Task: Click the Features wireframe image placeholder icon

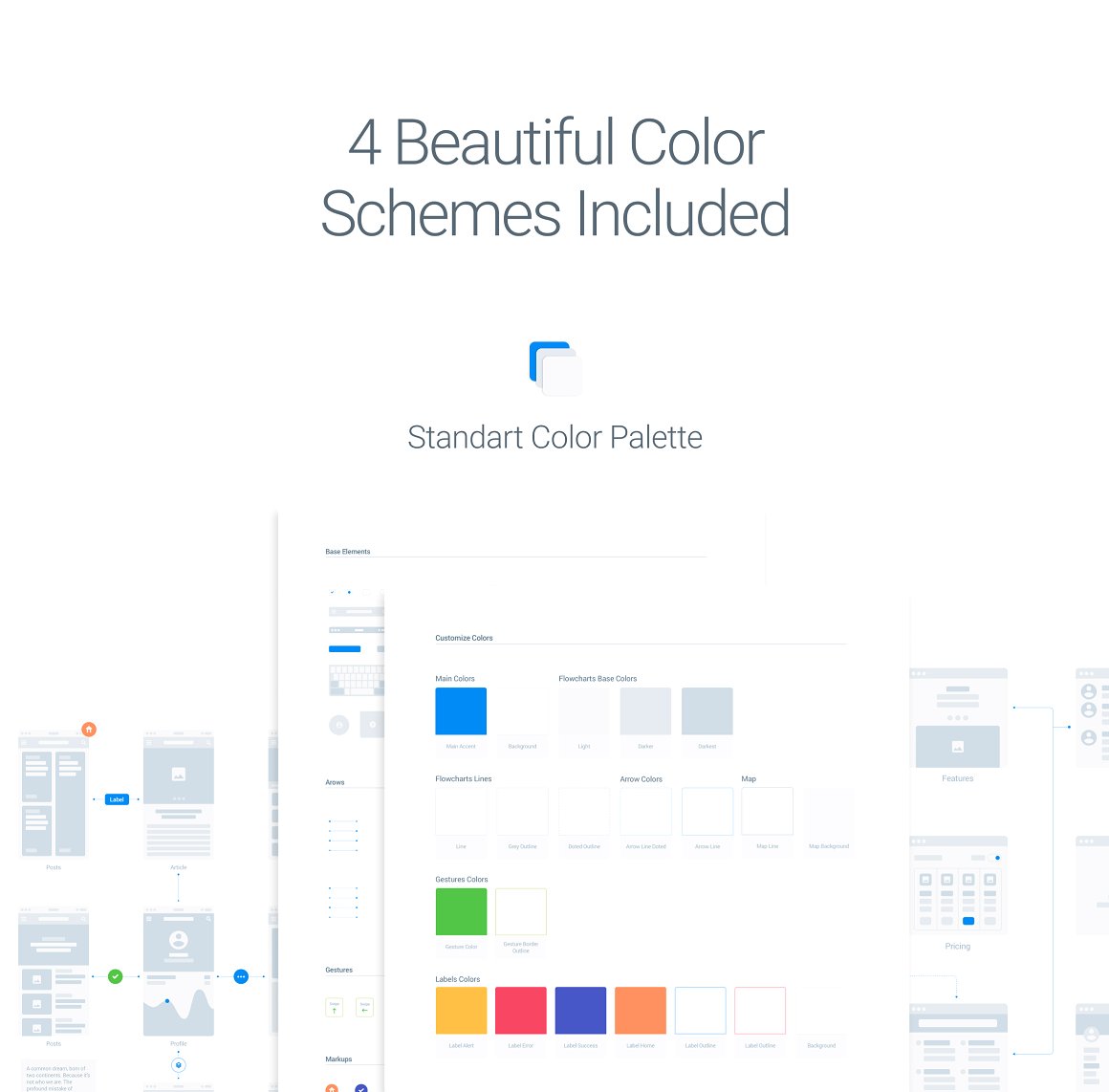Action: pyautogui.click(x=958, y=747)
